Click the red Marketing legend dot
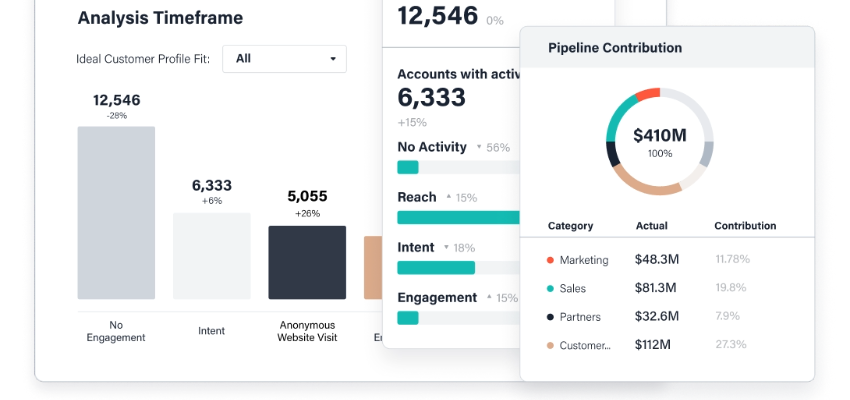Screen dimensions: 850x400 550,260
